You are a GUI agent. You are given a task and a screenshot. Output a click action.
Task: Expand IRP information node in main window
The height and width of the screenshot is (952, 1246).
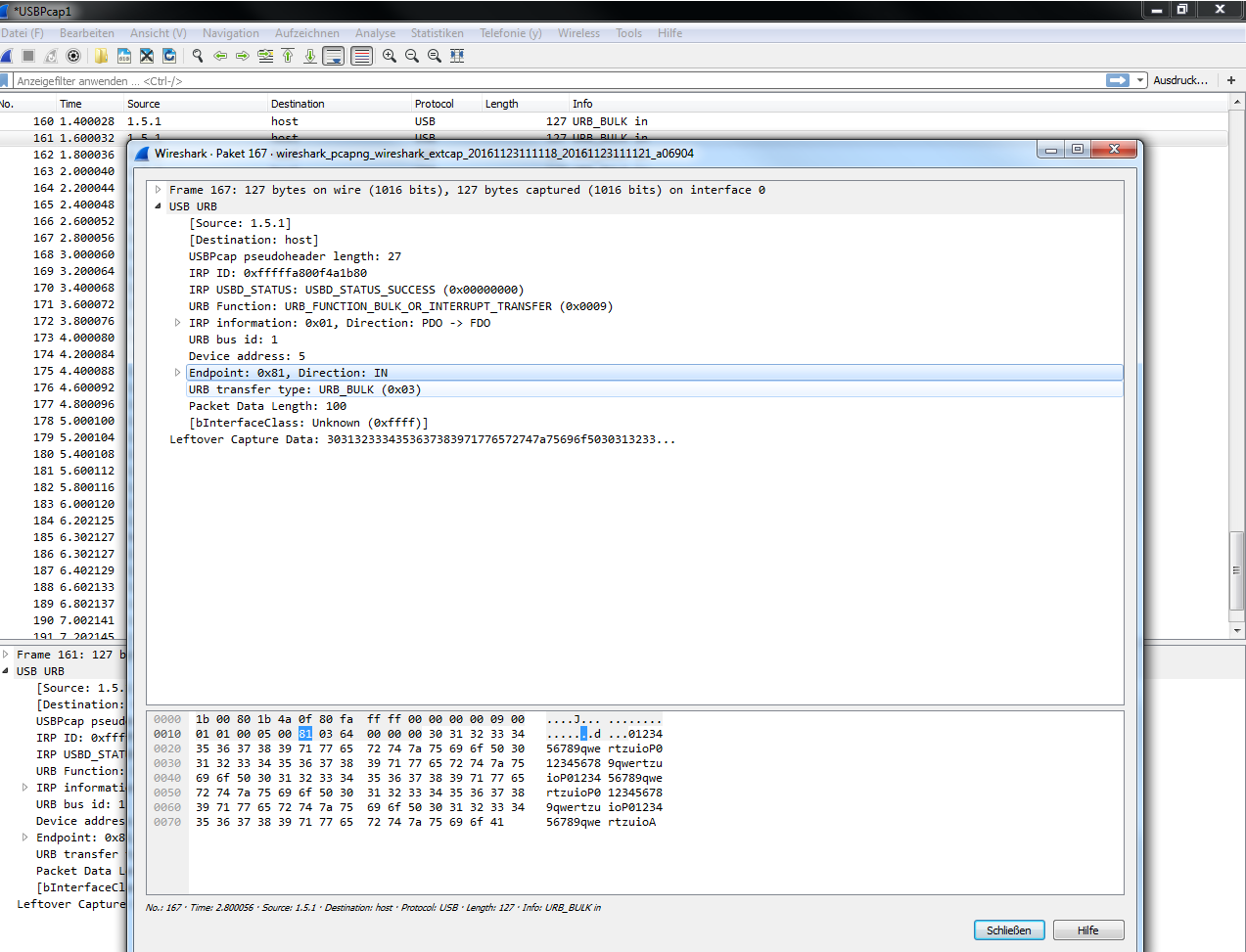pos(24,788)
